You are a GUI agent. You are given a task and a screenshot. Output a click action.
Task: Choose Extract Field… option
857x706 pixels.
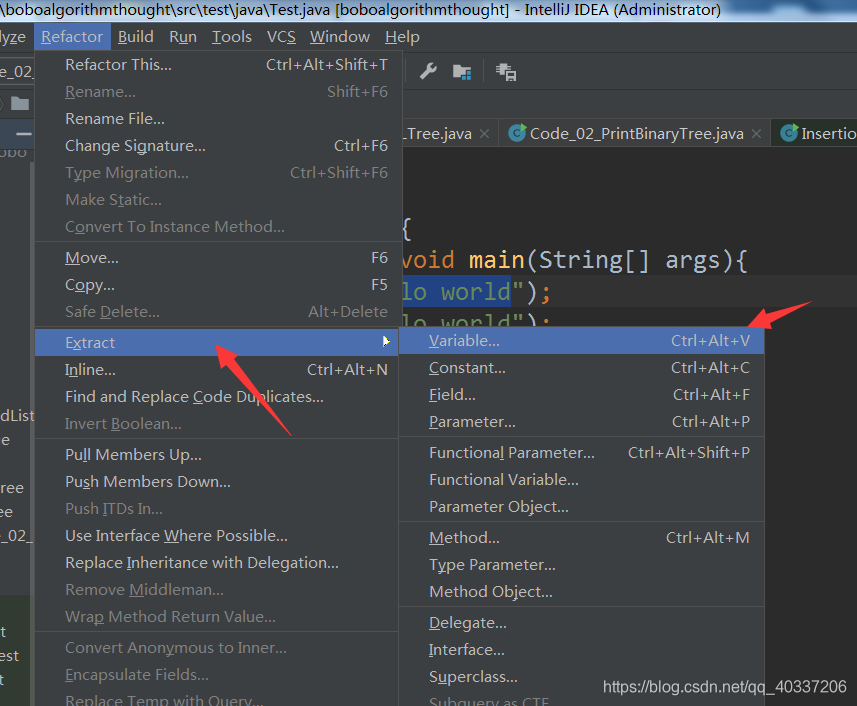(582, 395)
